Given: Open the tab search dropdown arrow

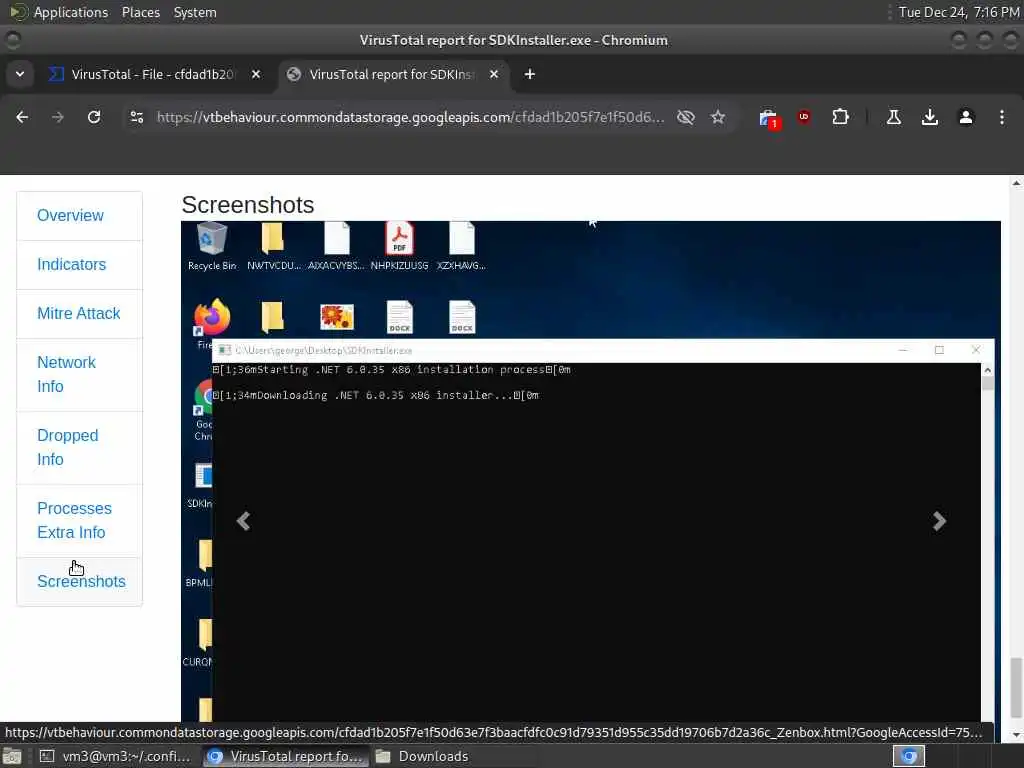Looking at the screenshot, I should click(x=20, y=74).
